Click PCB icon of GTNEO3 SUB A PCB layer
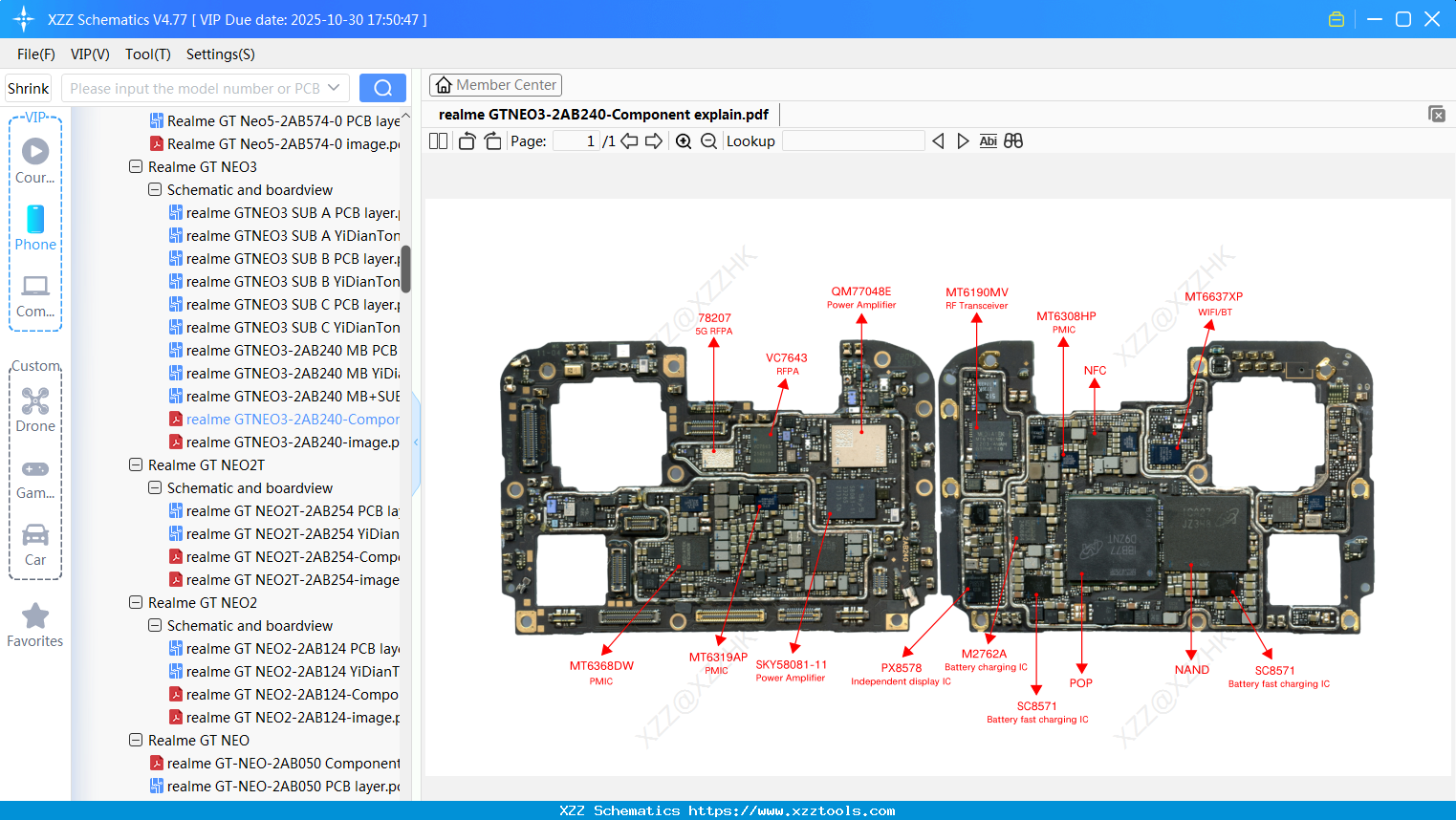Viewport: 1456px width, 820px height. click(x=176, y=212)
